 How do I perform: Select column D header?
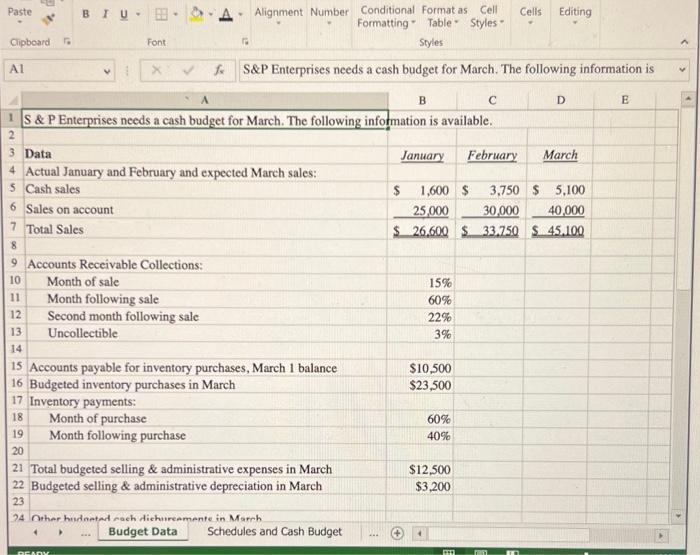tap(561, 100)
